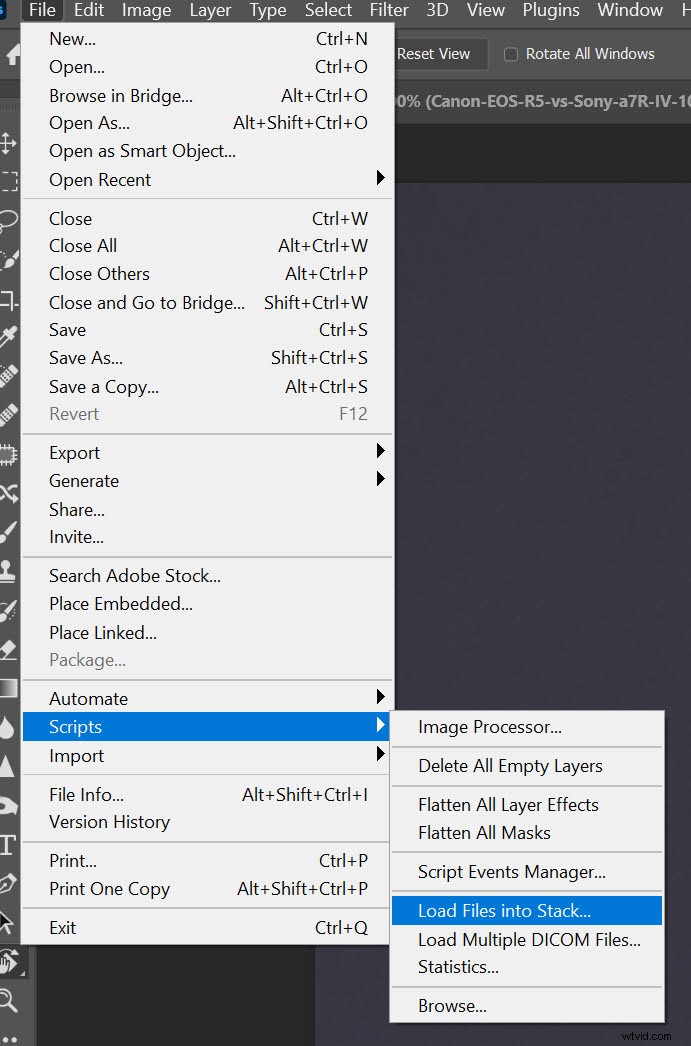Select the Eraser tool

(x=8, y=649)
